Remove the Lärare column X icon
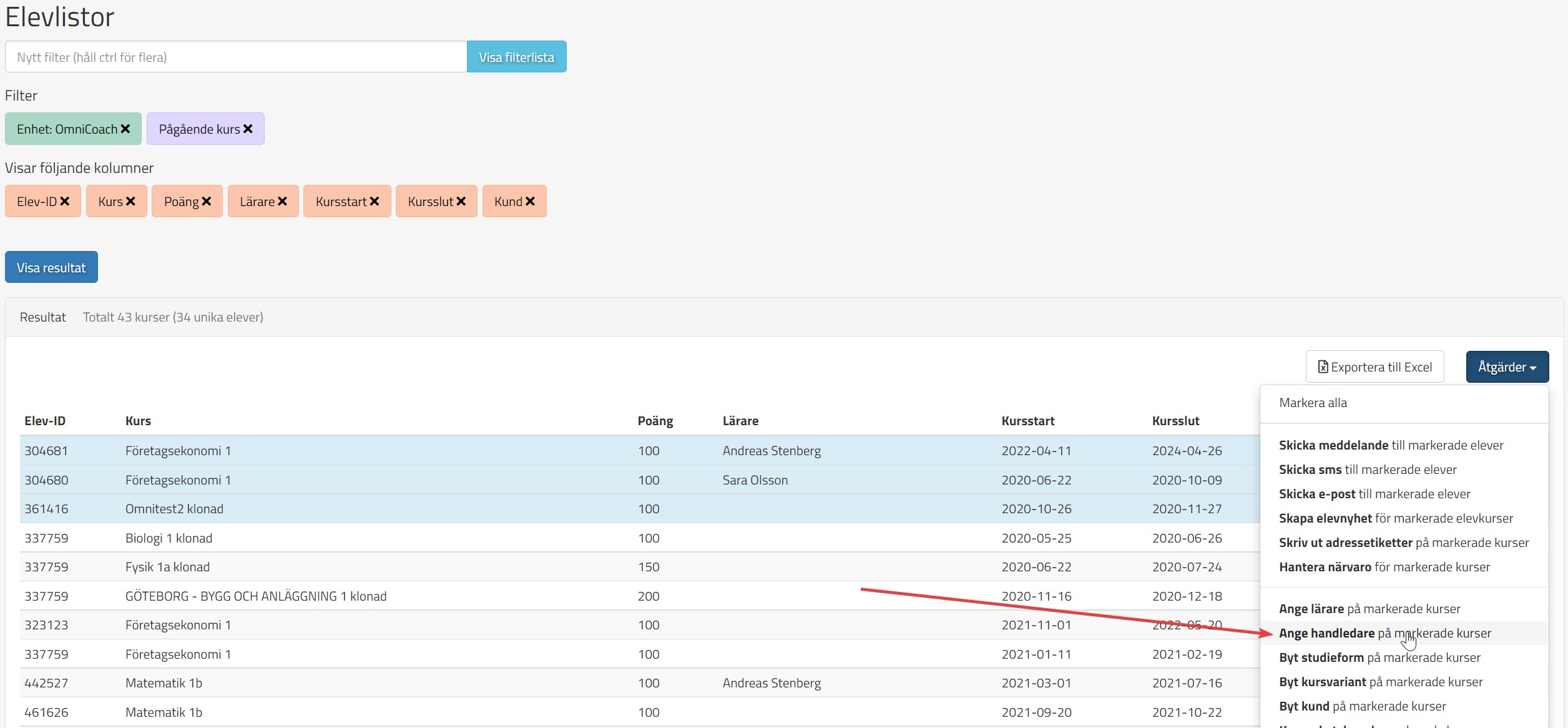Viewport: 1568px width, 728px height. pos(282,202)
